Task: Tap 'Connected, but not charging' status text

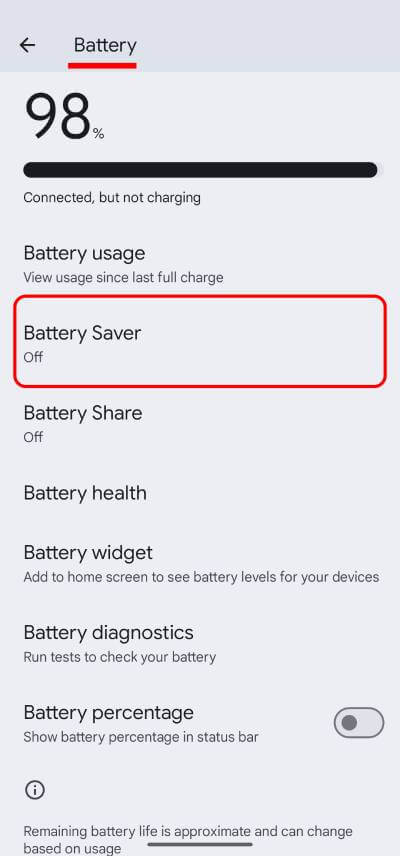Action: (112, 197)
